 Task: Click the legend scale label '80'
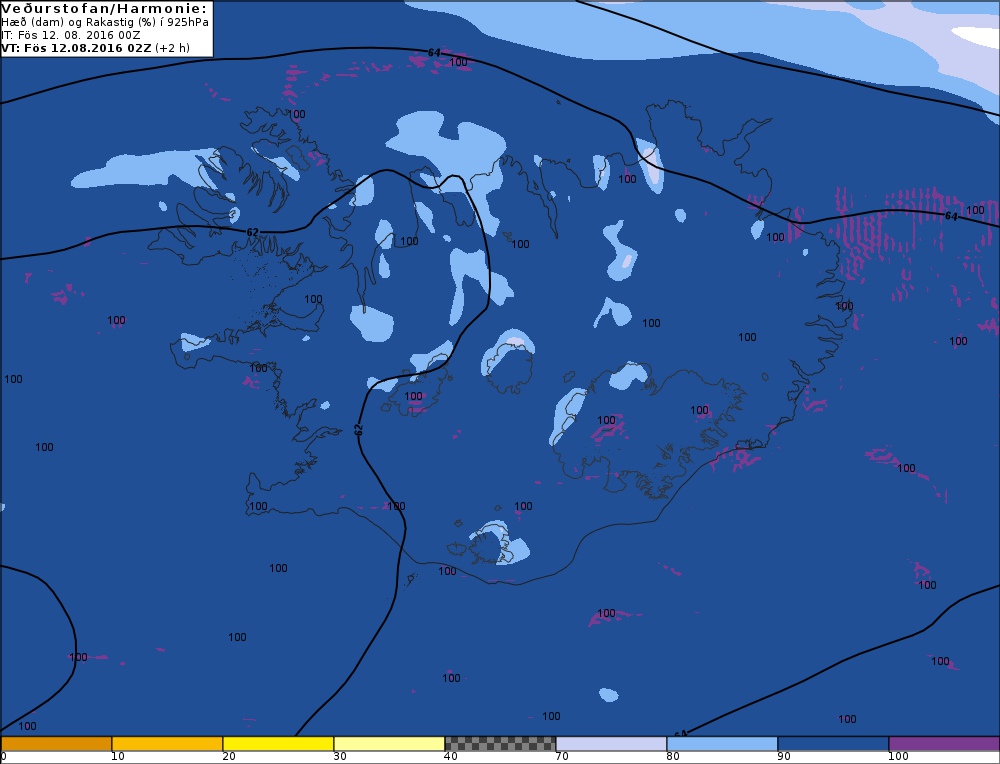coord(672,757)
